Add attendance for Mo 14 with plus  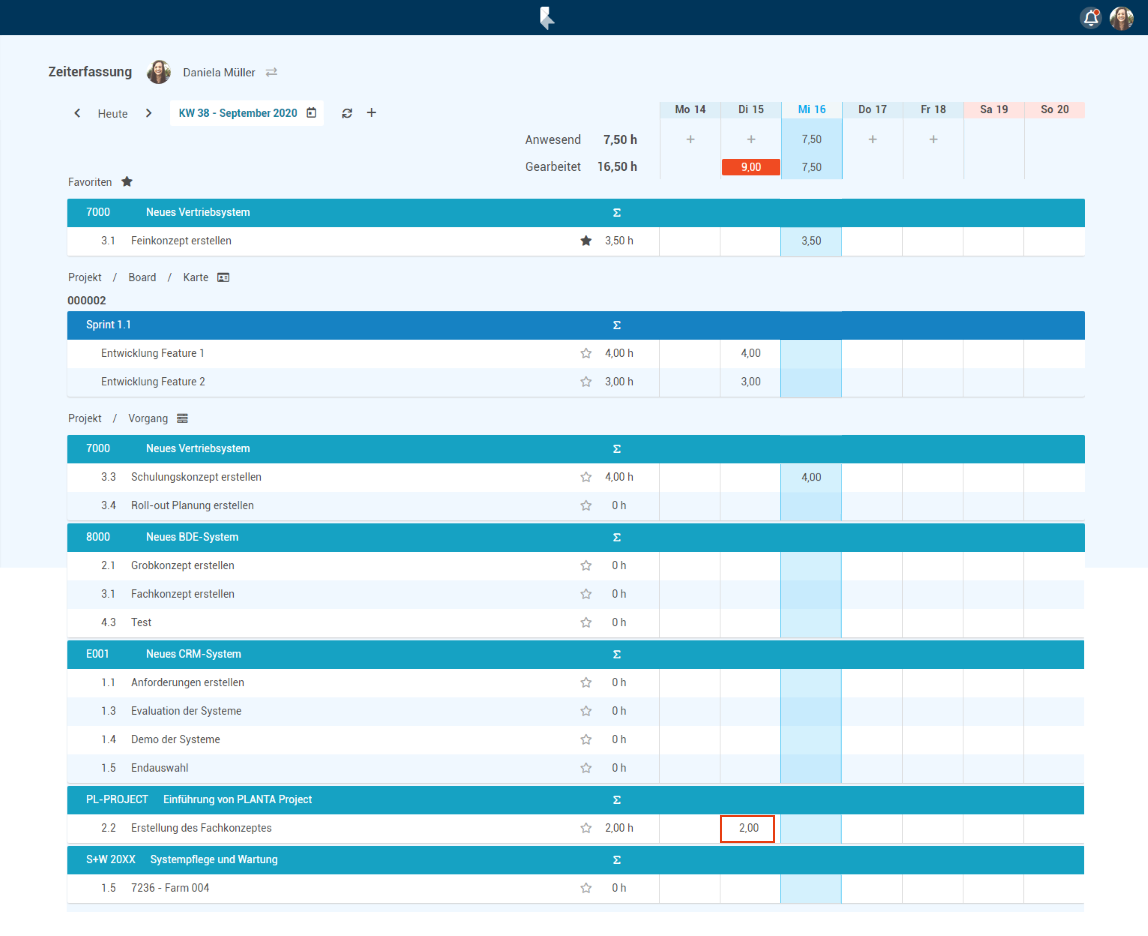pyautogui.click(x=690, y=139)
